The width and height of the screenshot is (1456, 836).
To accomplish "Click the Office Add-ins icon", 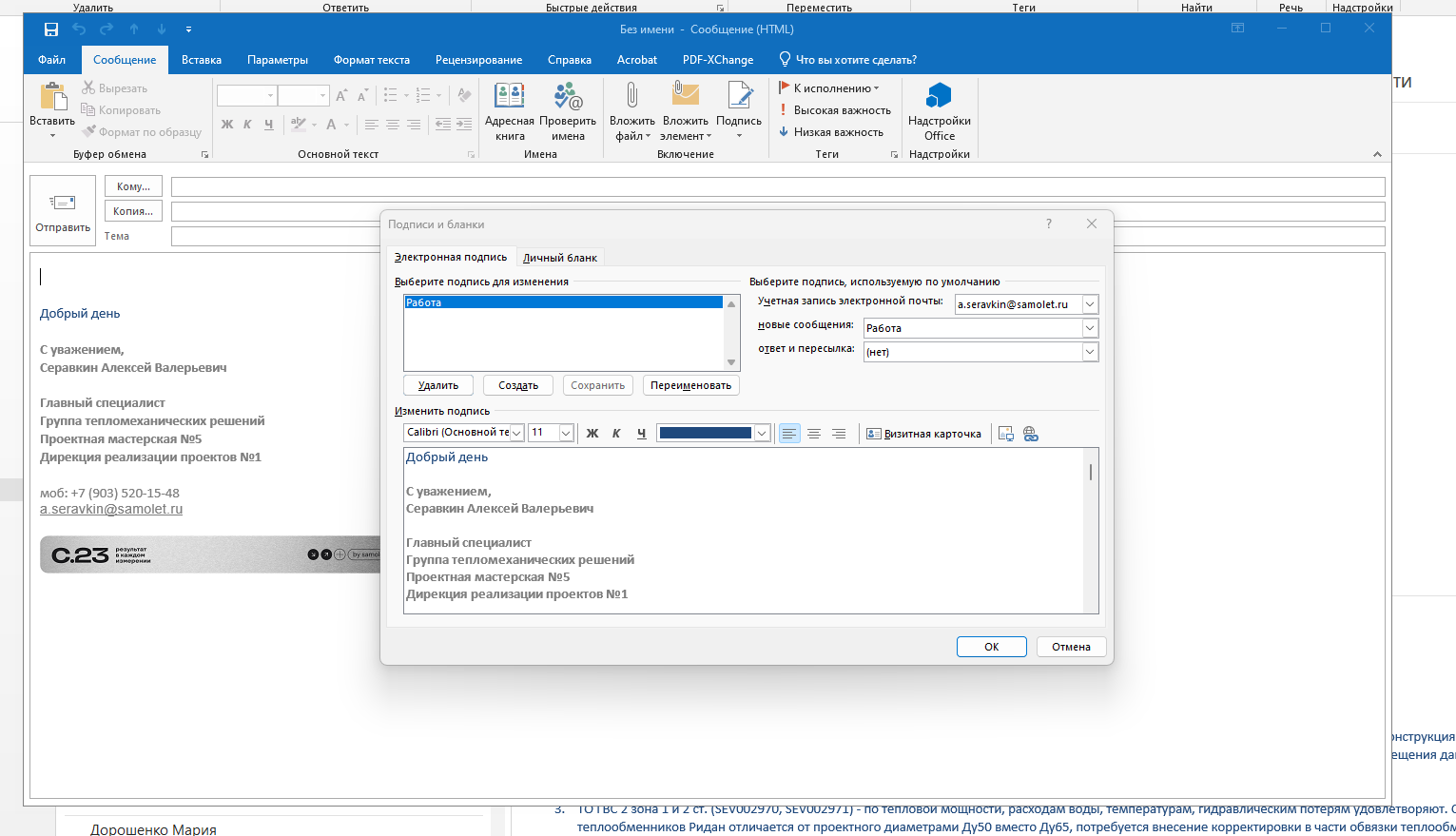I will coord(939,96).
